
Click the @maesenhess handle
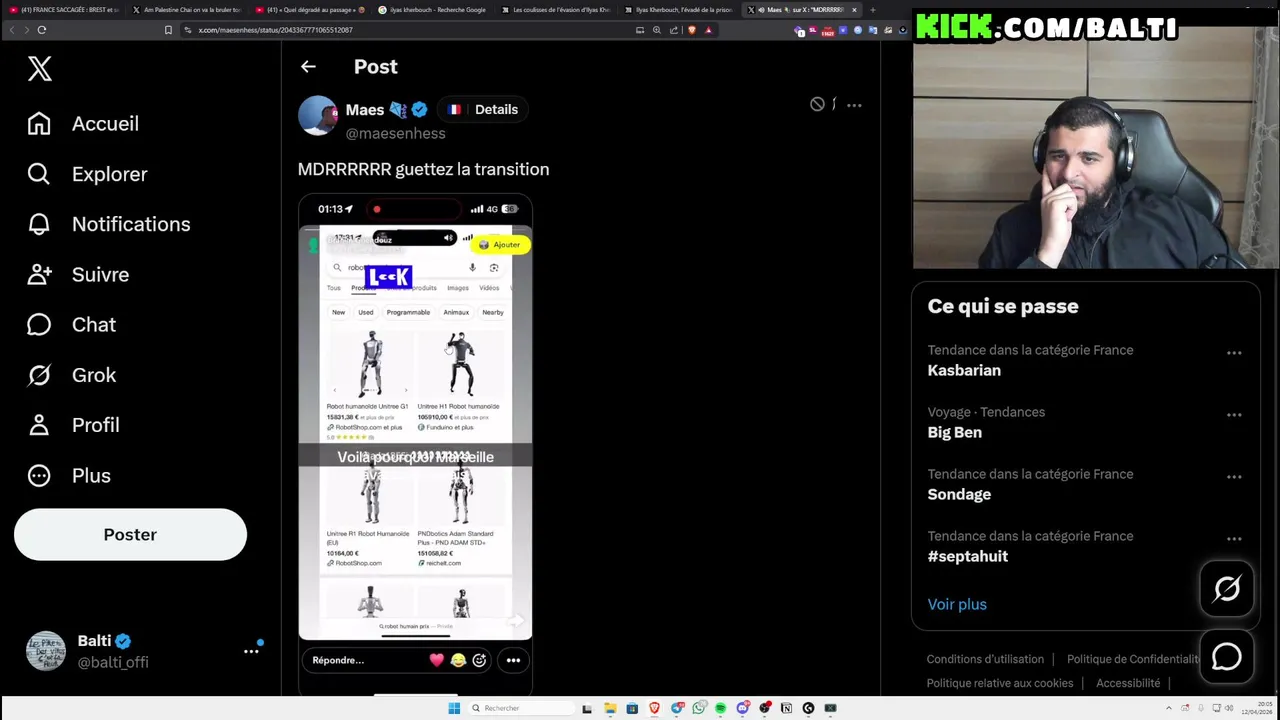396,134
